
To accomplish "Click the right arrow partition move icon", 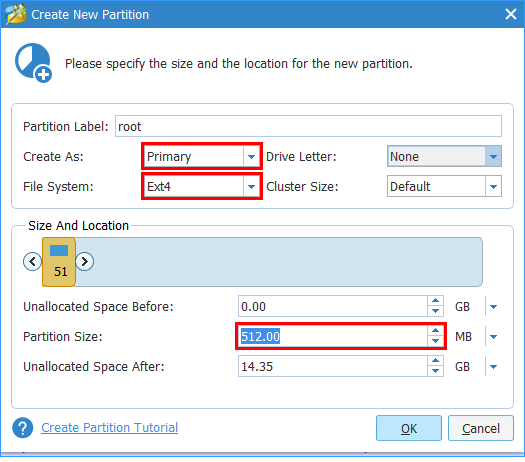I will (84, 261).
